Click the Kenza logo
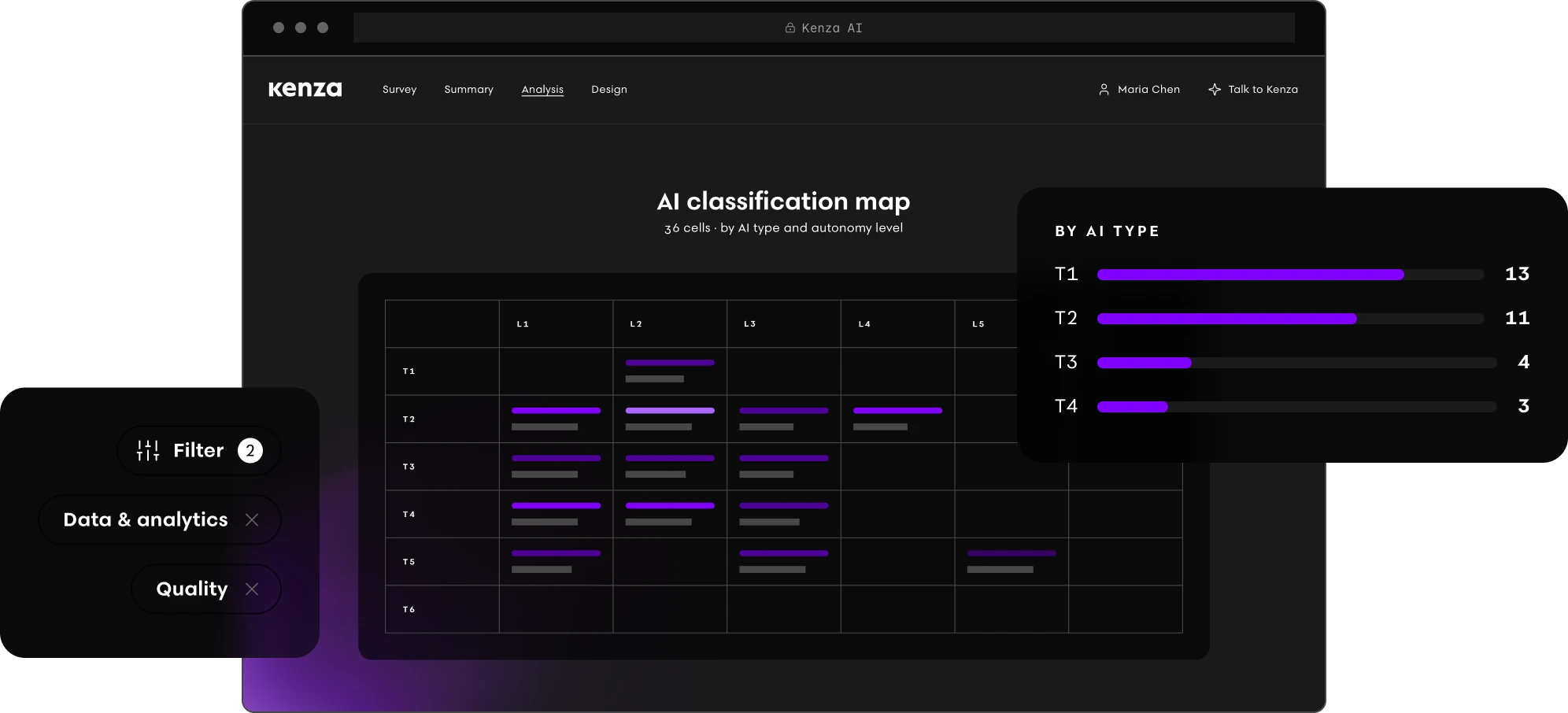The image size is (1568, 713). click(x=305, y=89)
